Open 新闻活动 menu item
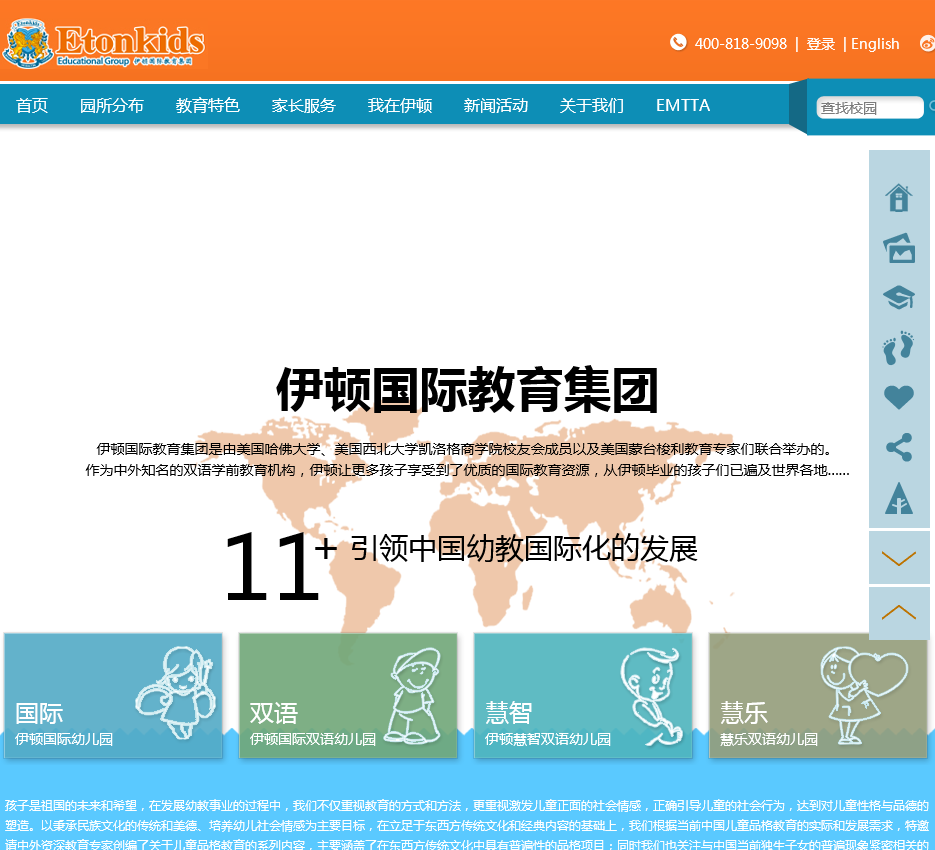This screenshot has width=935, height=850. tap(496, 106)
